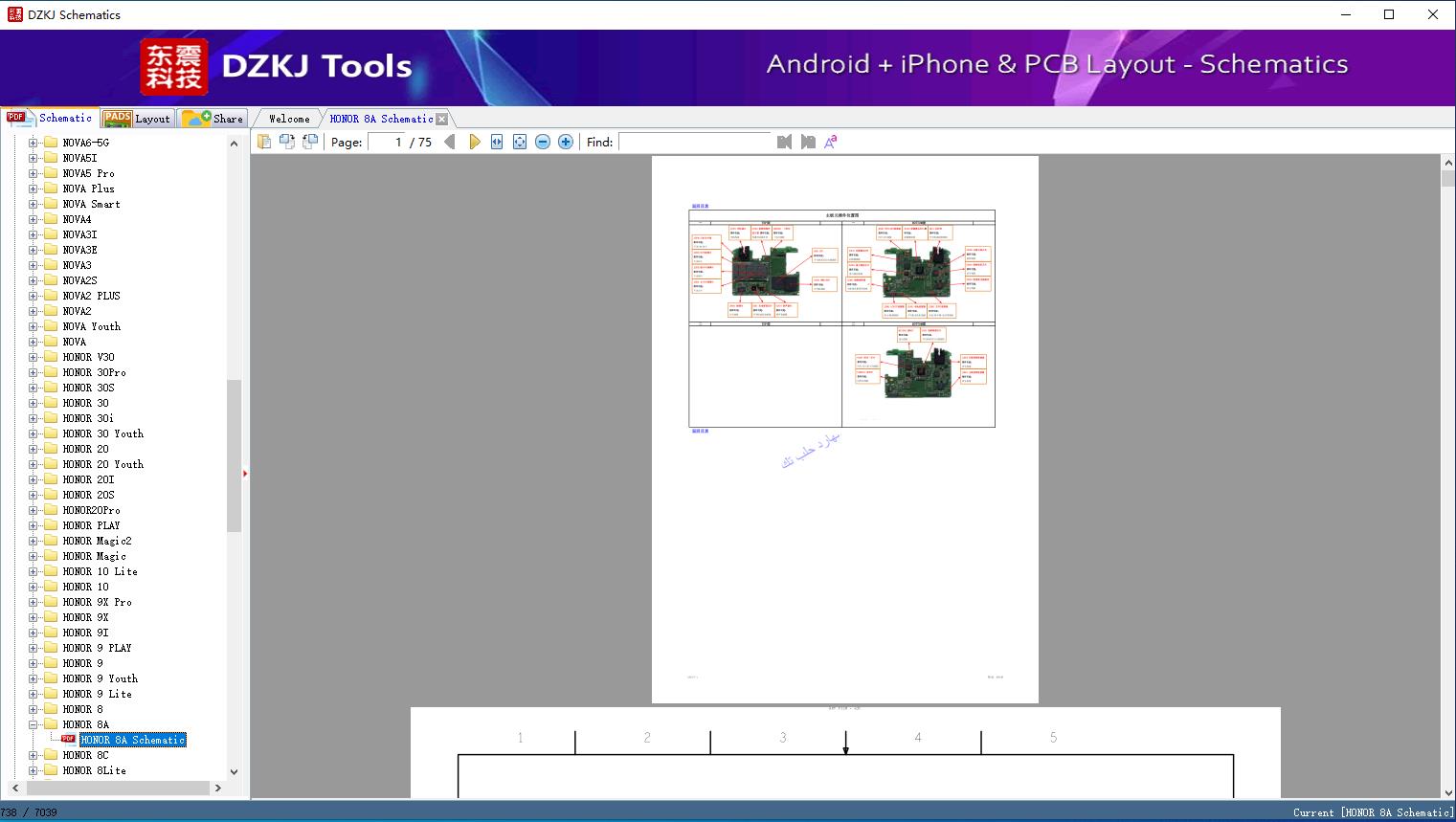
Task: Select the HONOR 9X tree item
Action: tap(85, 617)
